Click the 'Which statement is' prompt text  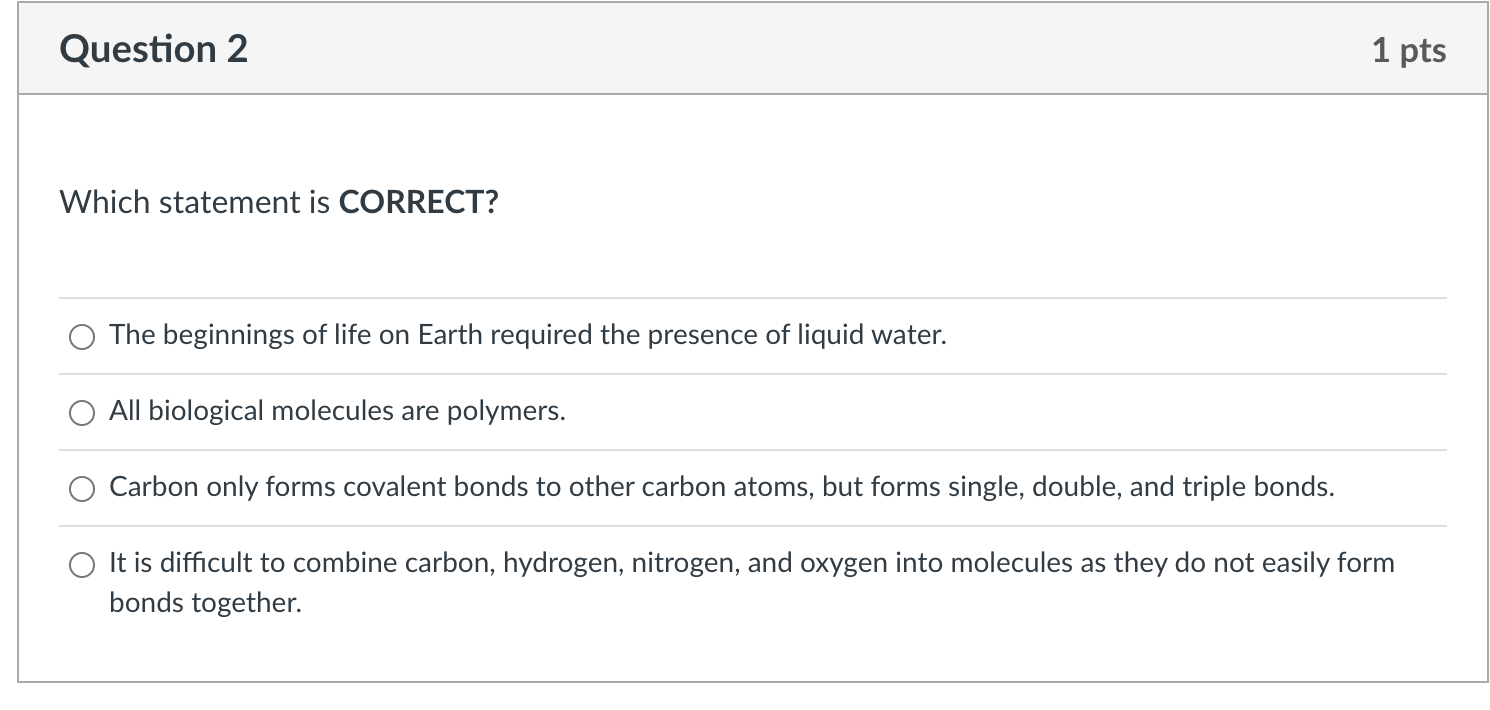pyautogui.click(x=196, y=203)
